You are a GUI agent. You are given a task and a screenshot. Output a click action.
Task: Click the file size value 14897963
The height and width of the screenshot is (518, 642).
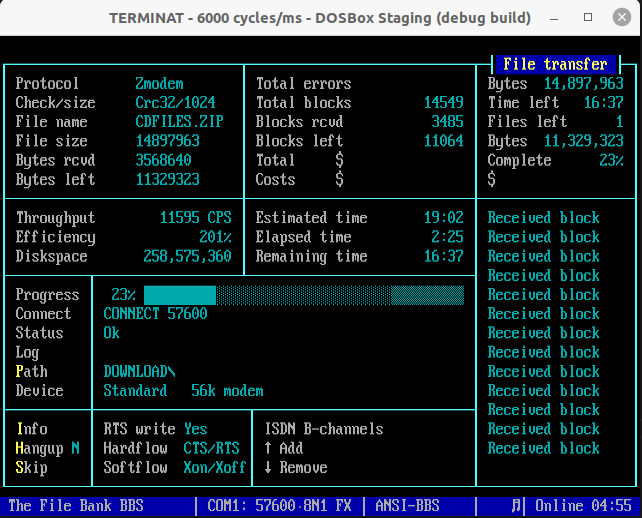click(167, 141)
